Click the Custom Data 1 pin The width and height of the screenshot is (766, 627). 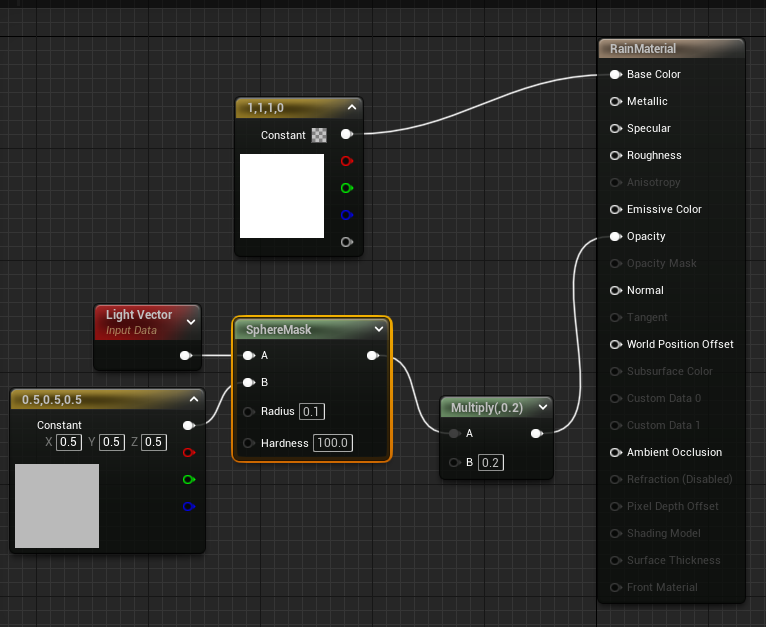click(616, 426)
